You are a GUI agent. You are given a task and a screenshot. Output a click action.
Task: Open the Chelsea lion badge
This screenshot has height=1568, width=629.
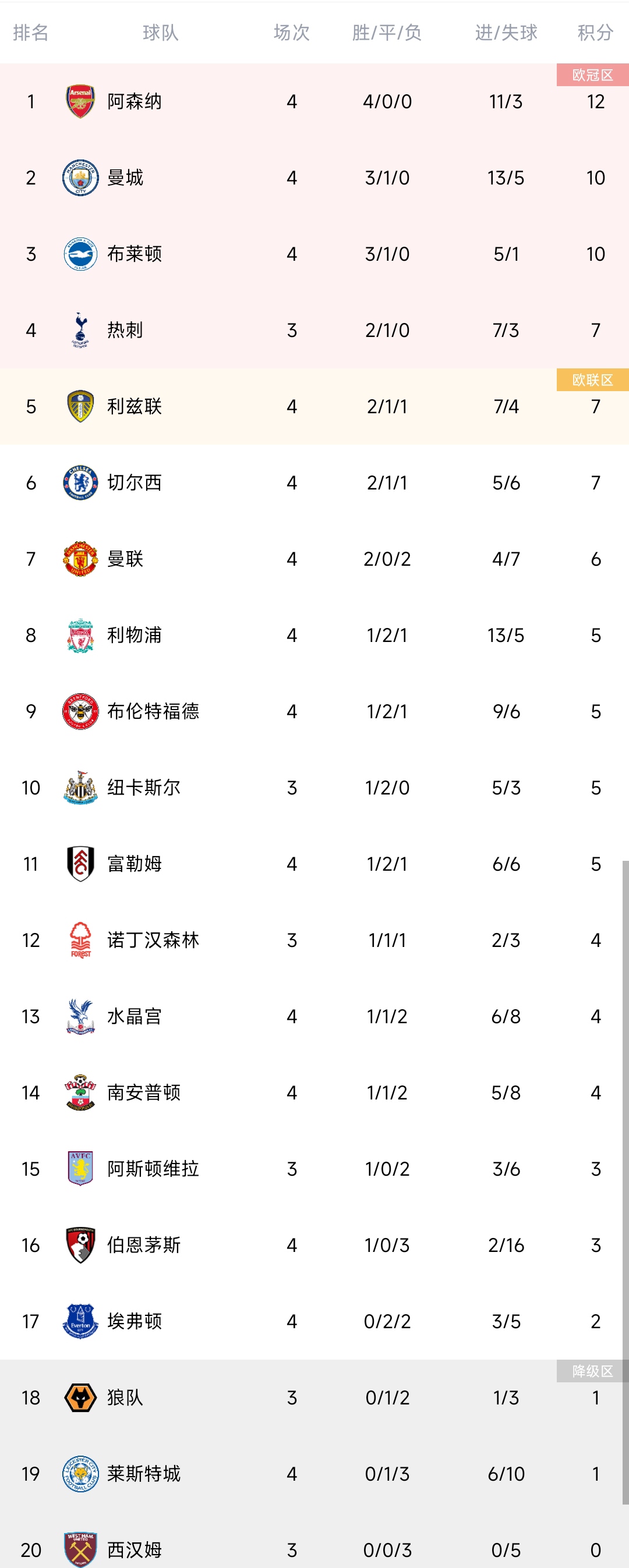80,482
